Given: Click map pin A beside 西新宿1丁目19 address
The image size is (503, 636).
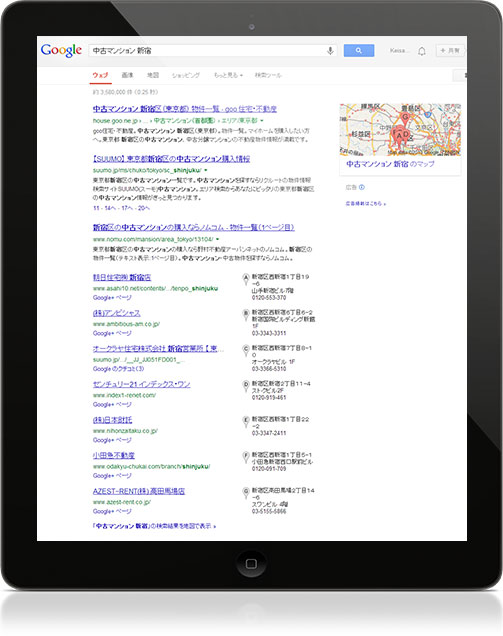Looking at the screenshot, I should click(x=245, y=279).
